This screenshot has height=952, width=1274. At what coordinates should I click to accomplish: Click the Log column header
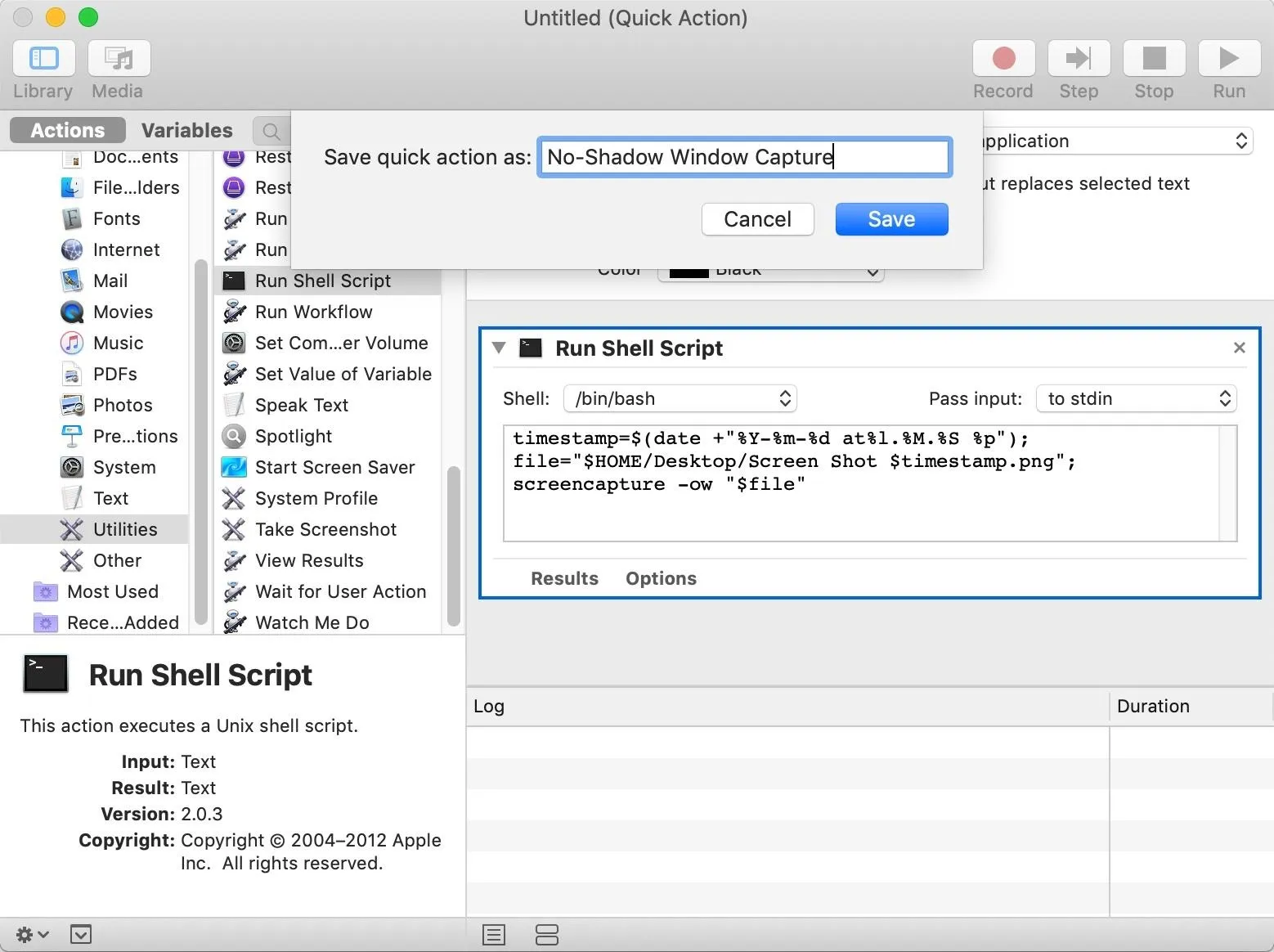click(x=787, y=706)
